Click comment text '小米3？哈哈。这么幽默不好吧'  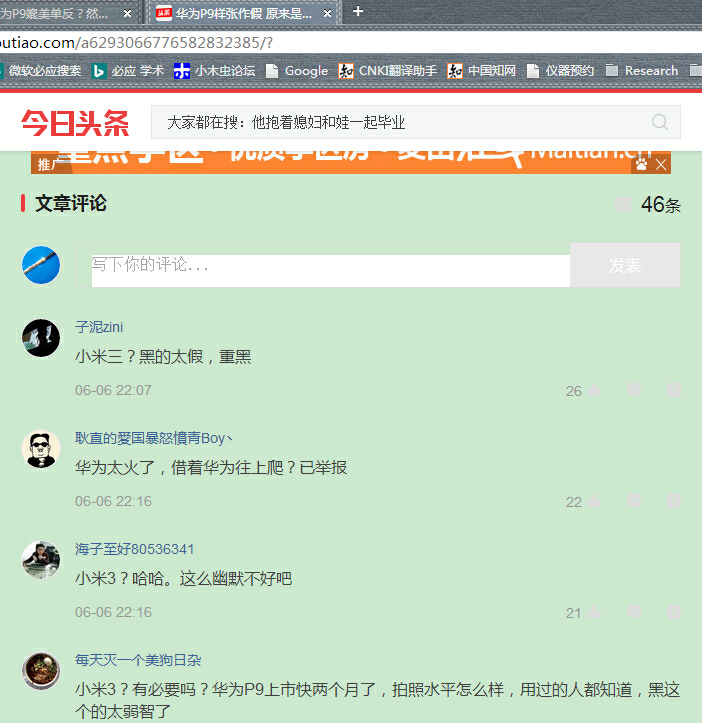184,578
